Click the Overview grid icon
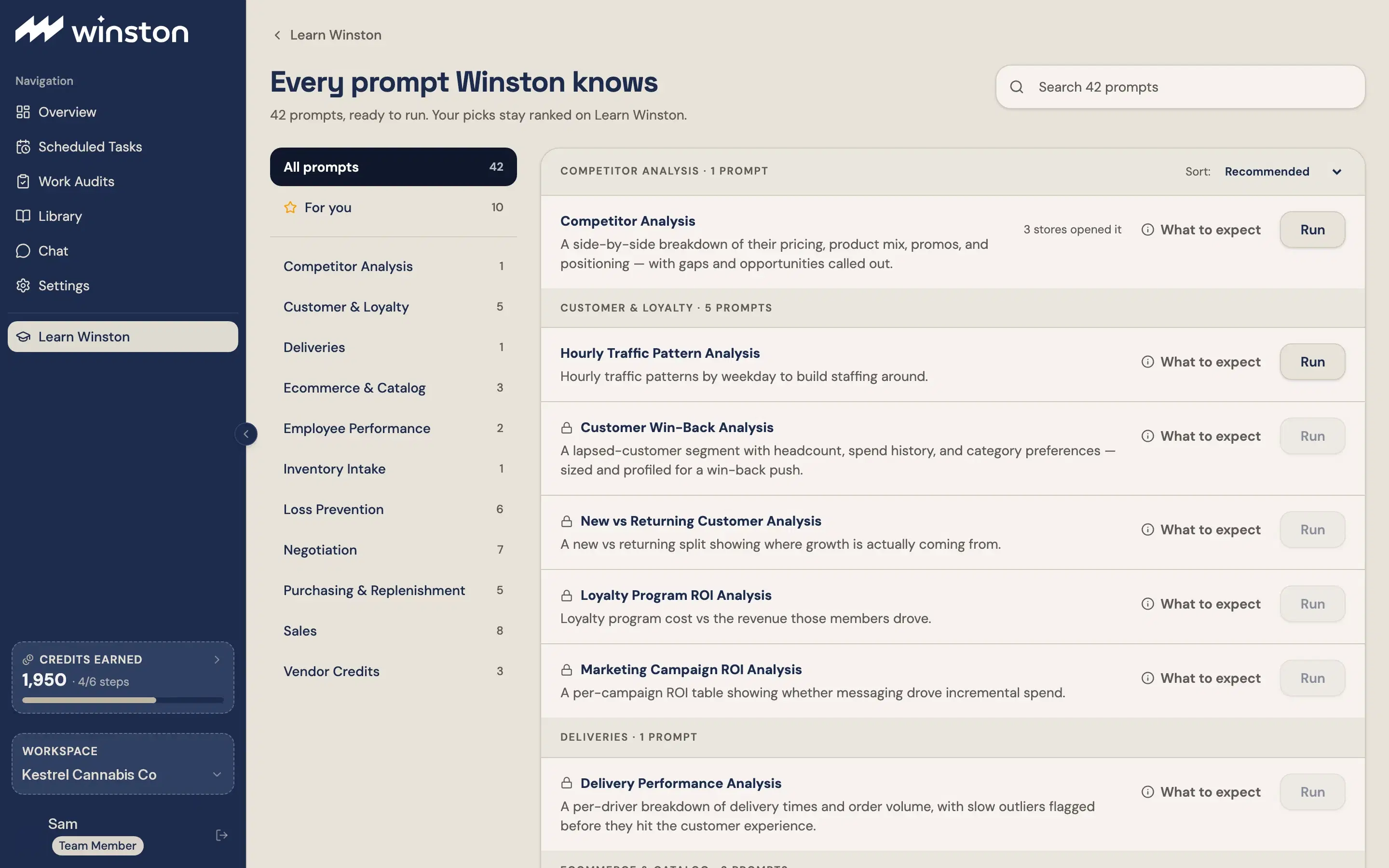This screenshot has height=868, width=1389. [23, 112]
